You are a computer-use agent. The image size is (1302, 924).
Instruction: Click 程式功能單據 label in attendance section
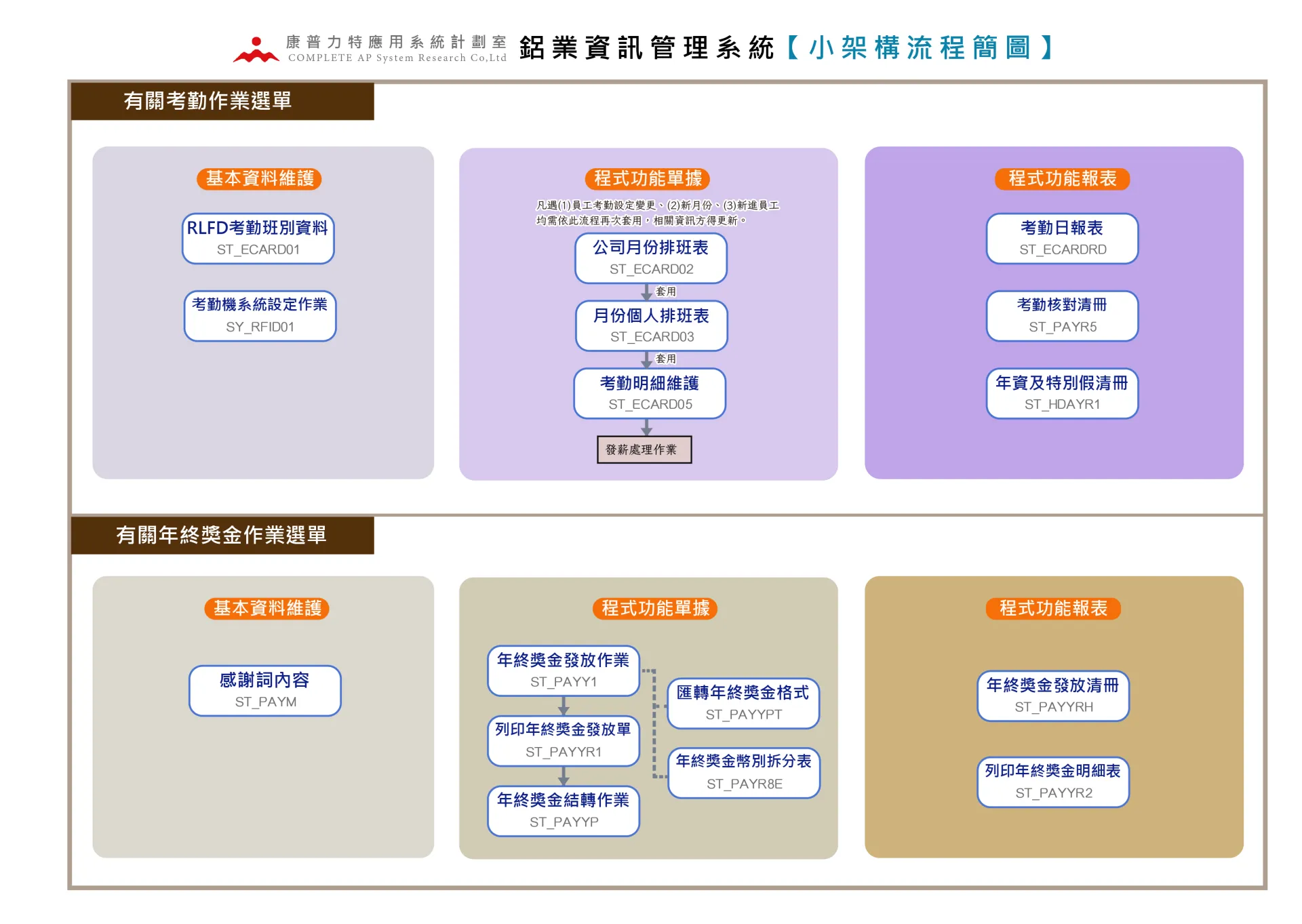[648, 178]
